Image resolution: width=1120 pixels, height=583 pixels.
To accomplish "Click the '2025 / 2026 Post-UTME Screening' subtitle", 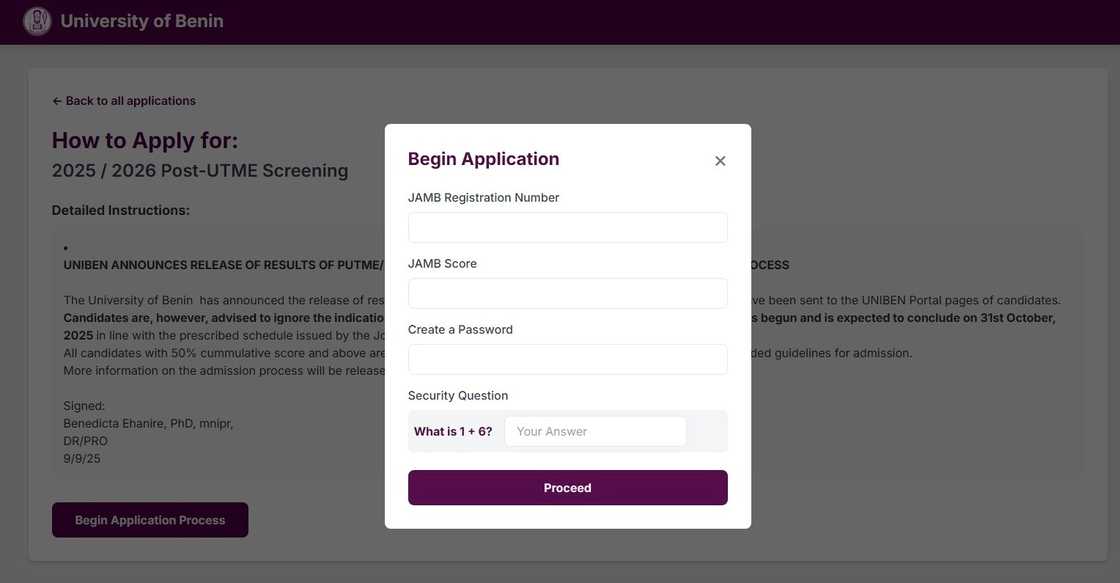I will (200, 169).
